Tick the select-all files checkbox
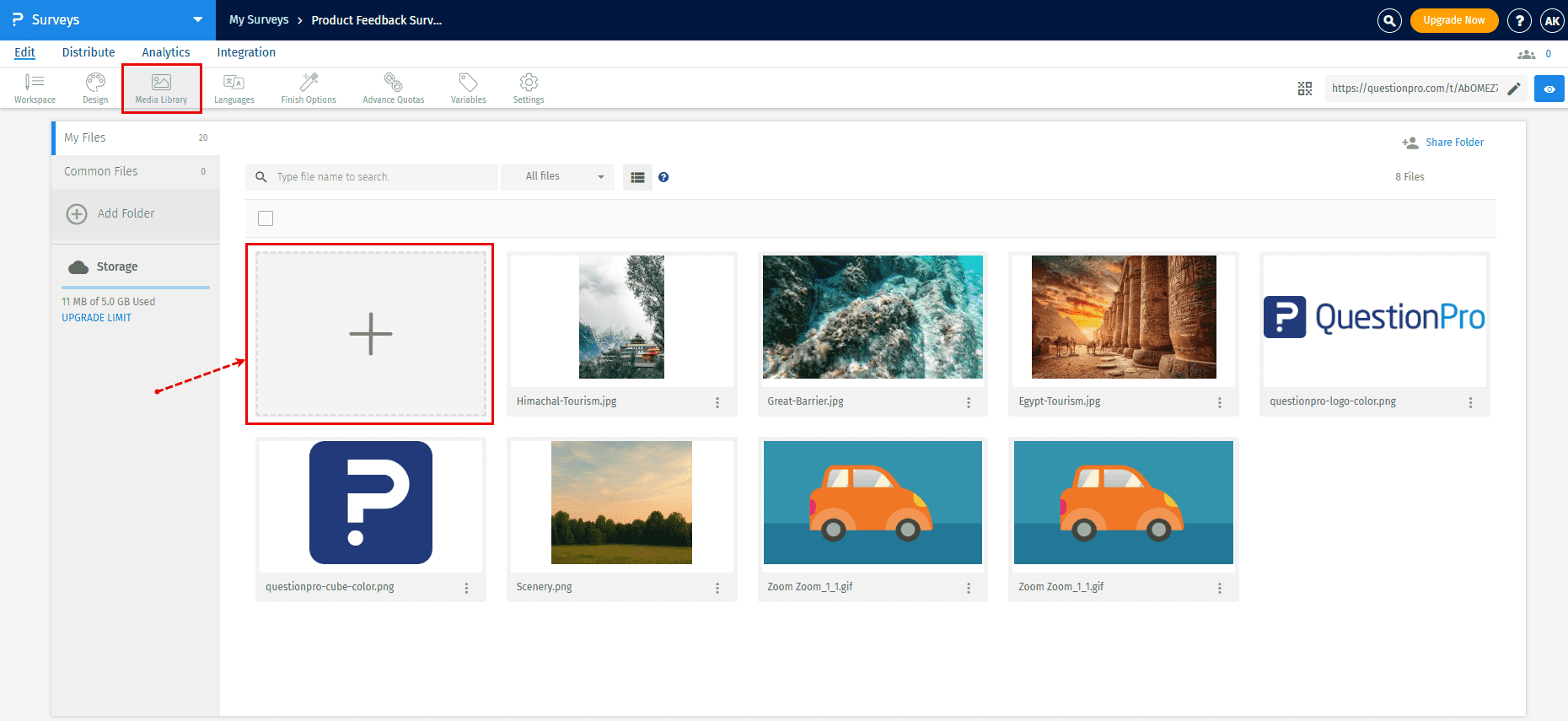This screenshot has width=1568, height=721. pyautogui.click(x=266, y=218)
